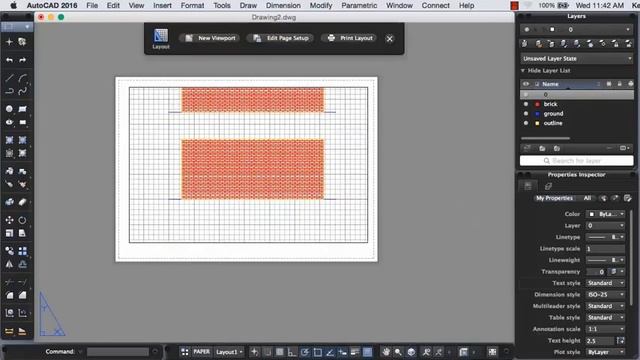Open the Parametric menu
Screen dimensions: 640x360
(x=359, y=5)
